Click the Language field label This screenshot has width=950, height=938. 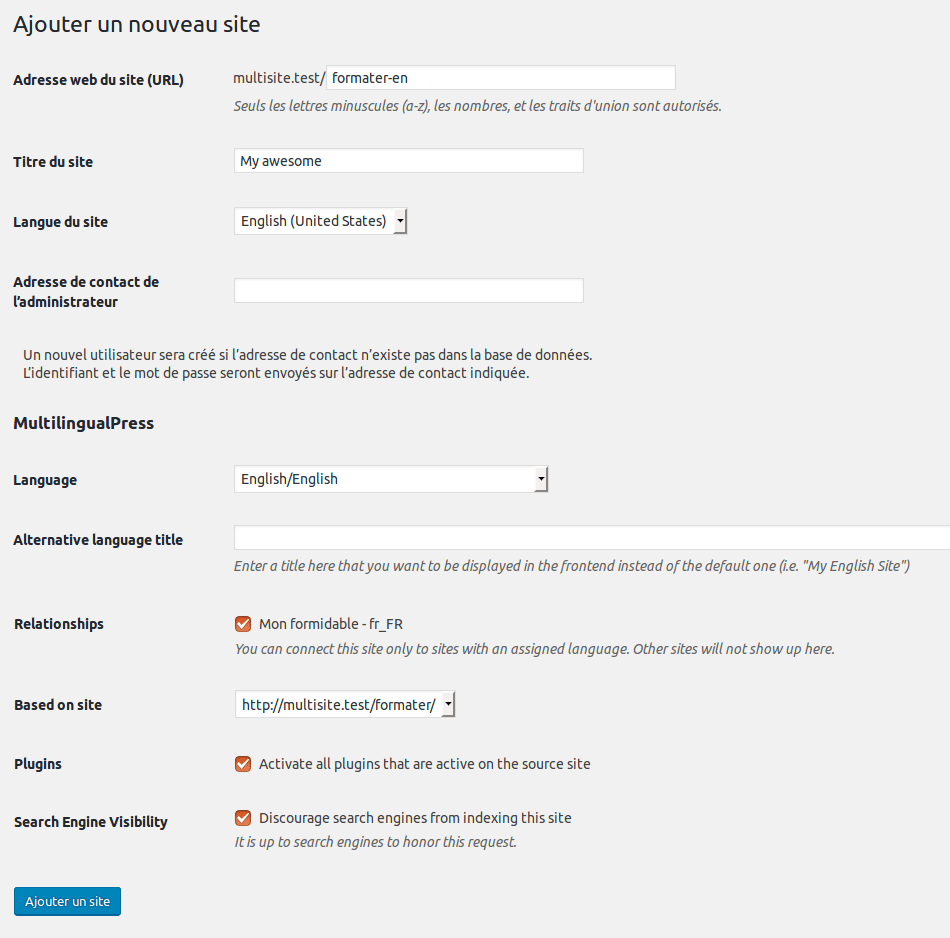[45, 480]
